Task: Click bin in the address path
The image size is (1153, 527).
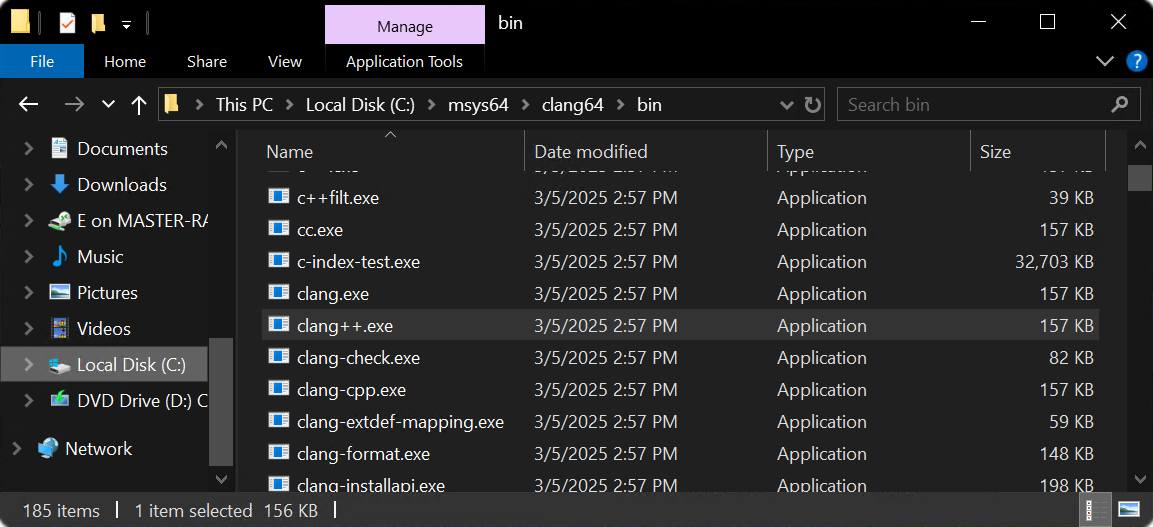Action: click(x=649, y=105)
